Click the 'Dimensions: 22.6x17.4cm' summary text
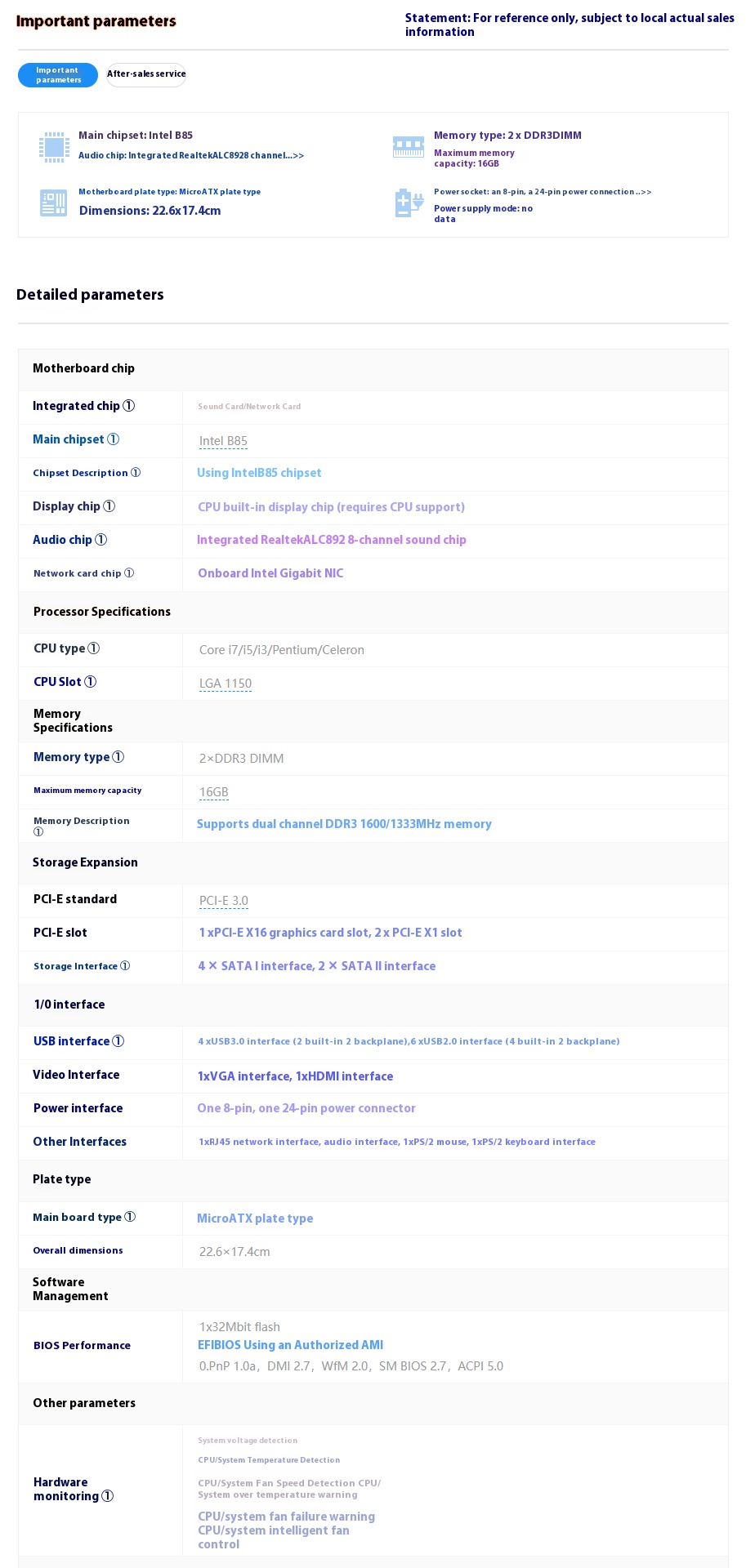Viewport: 746px width, 1568px height. tap(150, 211)
